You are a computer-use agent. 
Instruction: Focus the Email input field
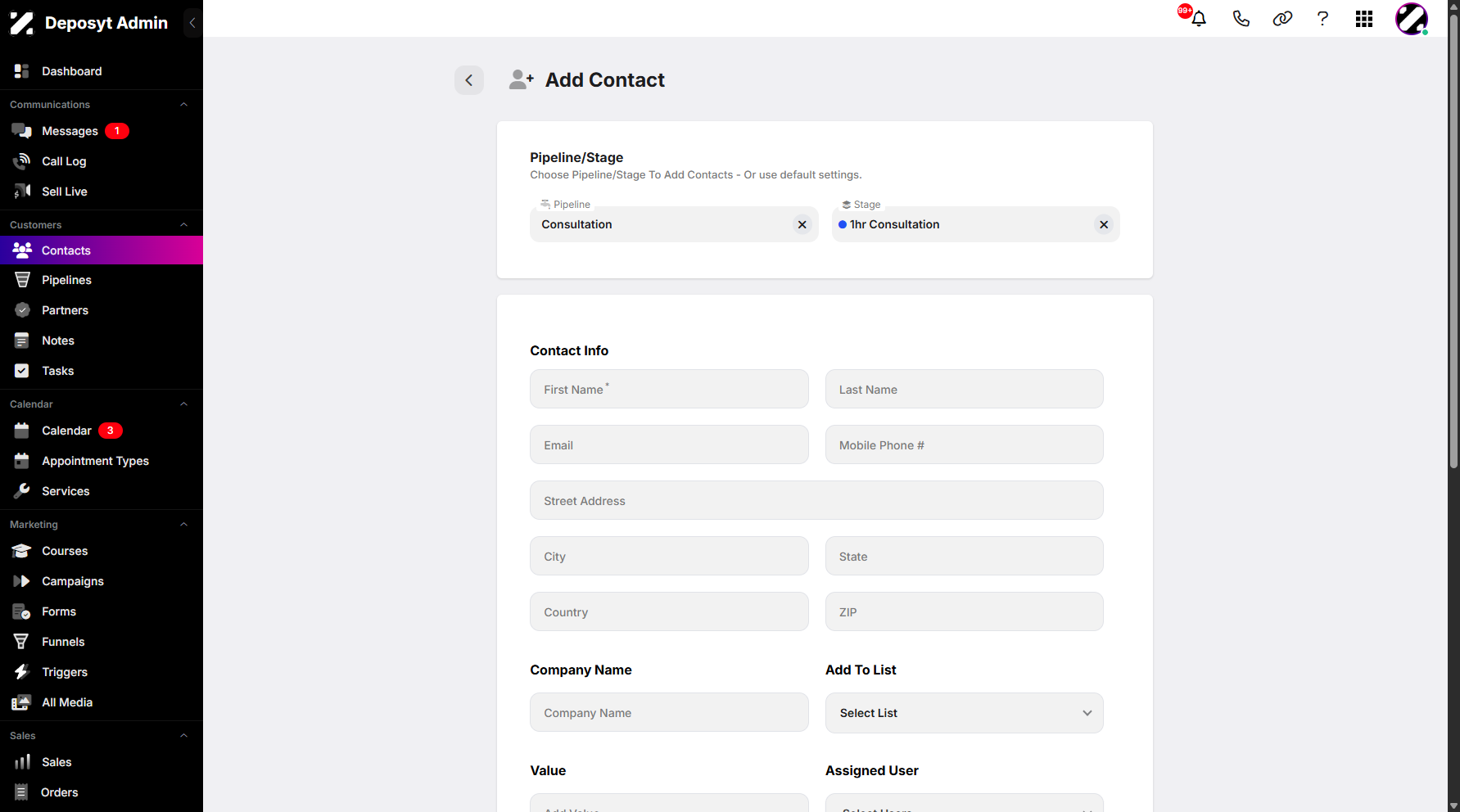tap(669, 444)
